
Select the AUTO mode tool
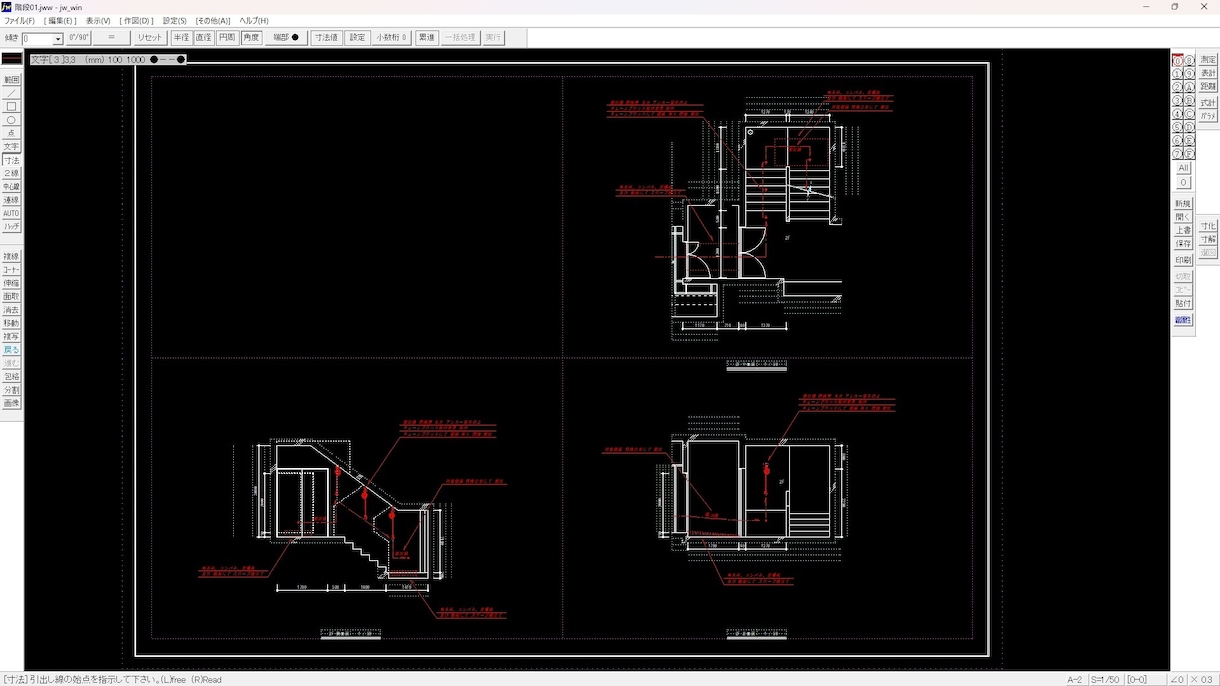coord(11,213)
